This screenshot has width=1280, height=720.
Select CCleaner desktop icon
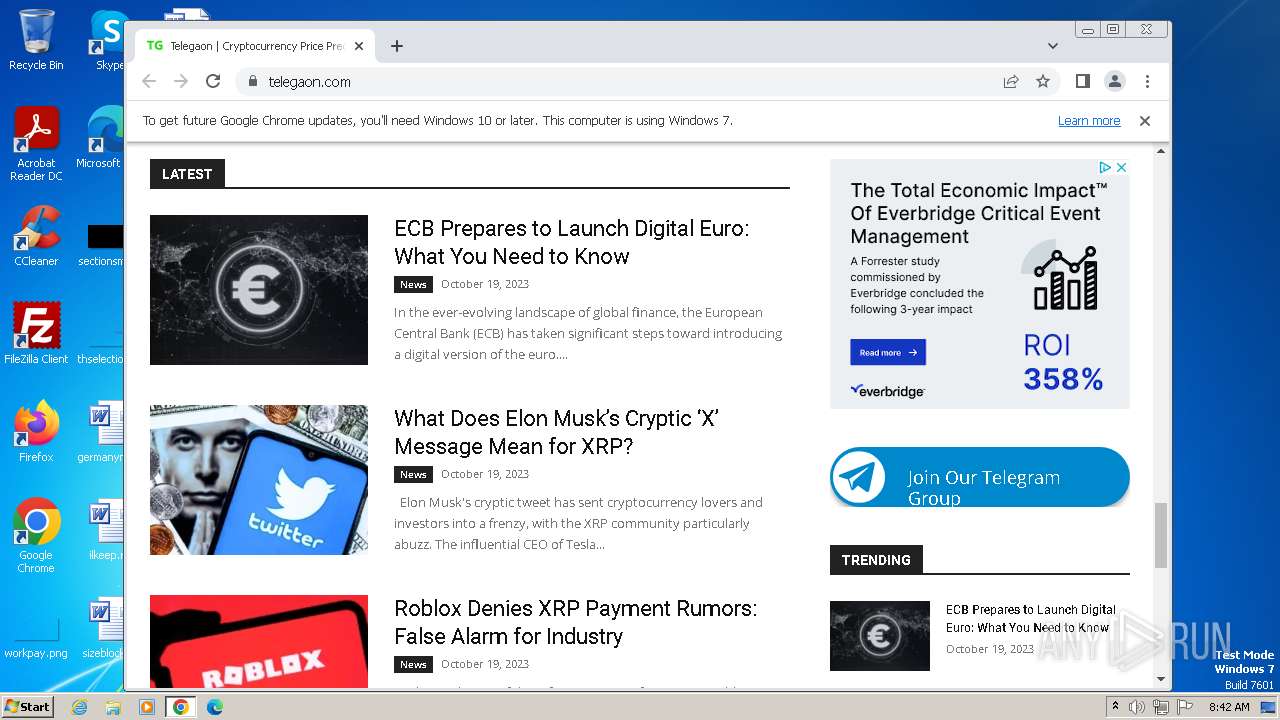tap(36, 236)
